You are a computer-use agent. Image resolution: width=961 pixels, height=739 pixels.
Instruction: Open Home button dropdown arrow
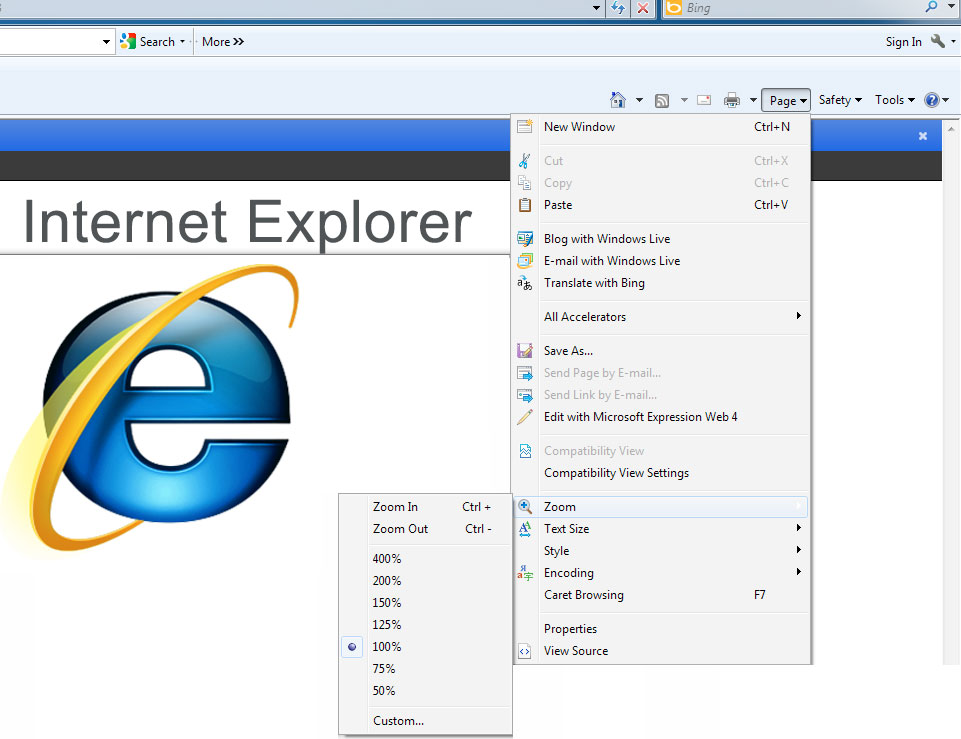(x=639, y=100)
